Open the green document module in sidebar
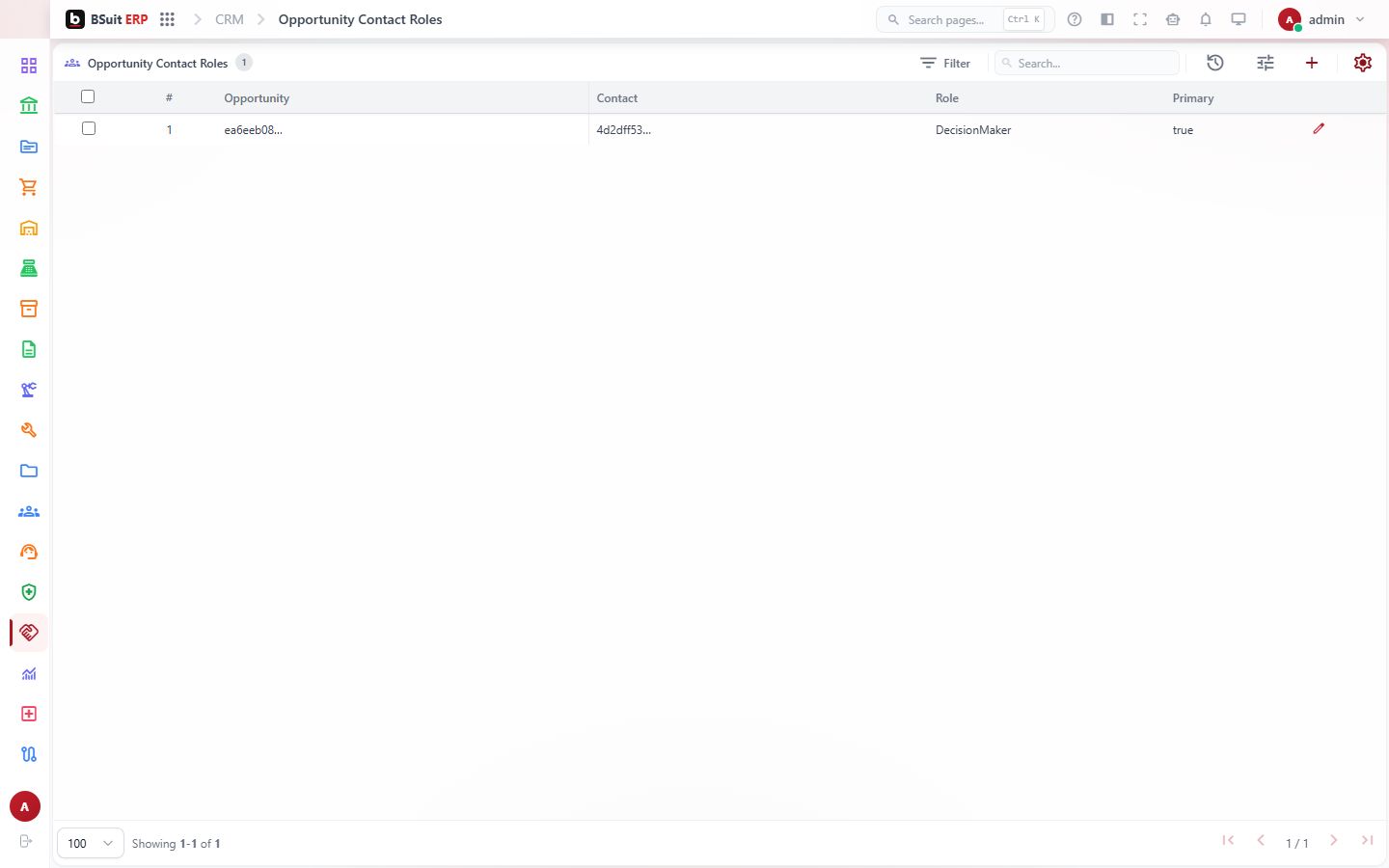The width and height of the screenshot is (1389, 868). (29, 349)
